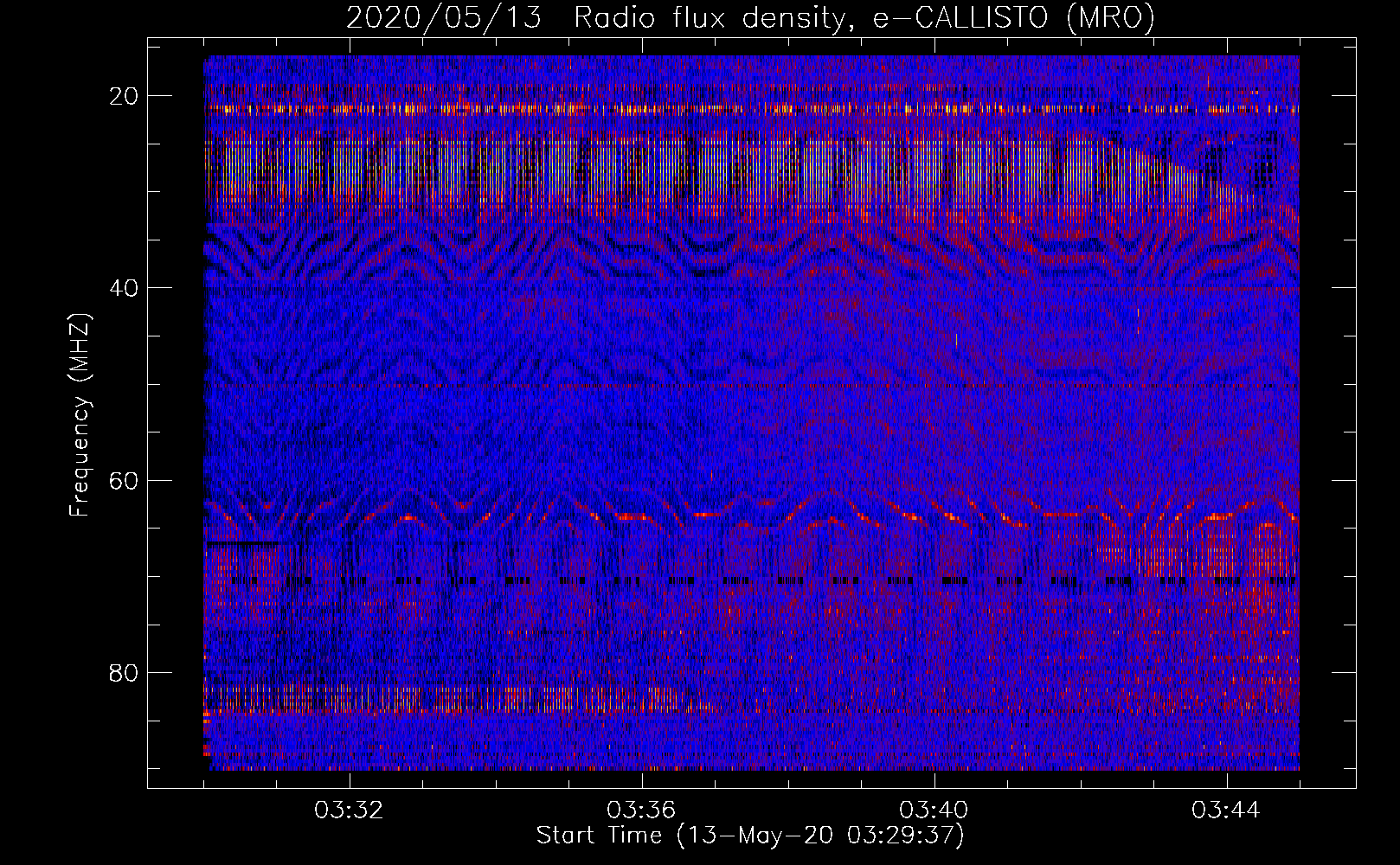The image size is (1400, 865).
Task: Click the 20 MHz frequency tick label
Action: click(125, 96)
